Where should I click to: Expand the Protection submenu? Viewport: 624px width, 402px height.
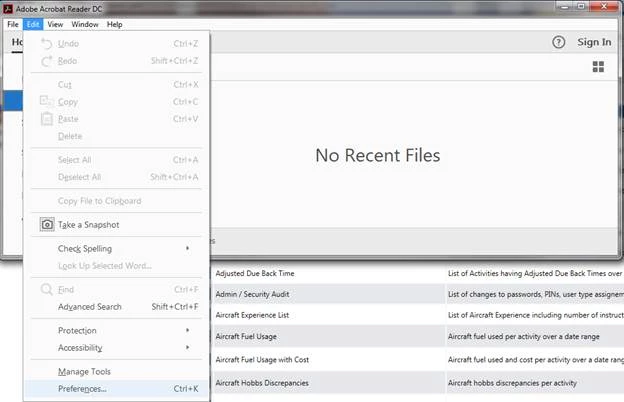tap(116, 330)
